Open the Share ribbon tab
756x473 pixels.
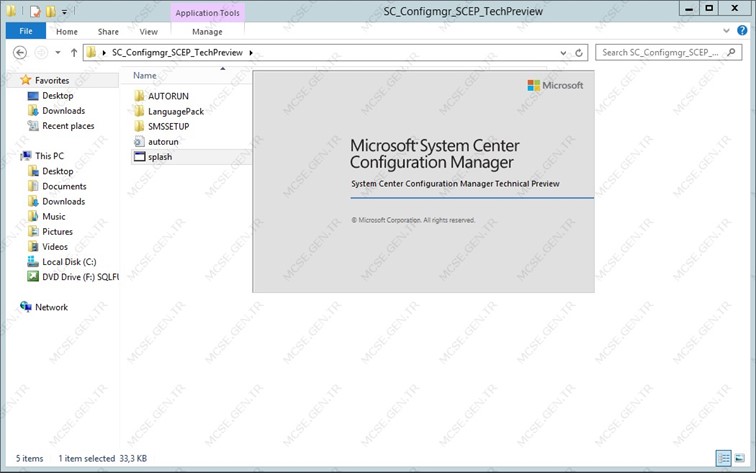click(x=108, y=31)
